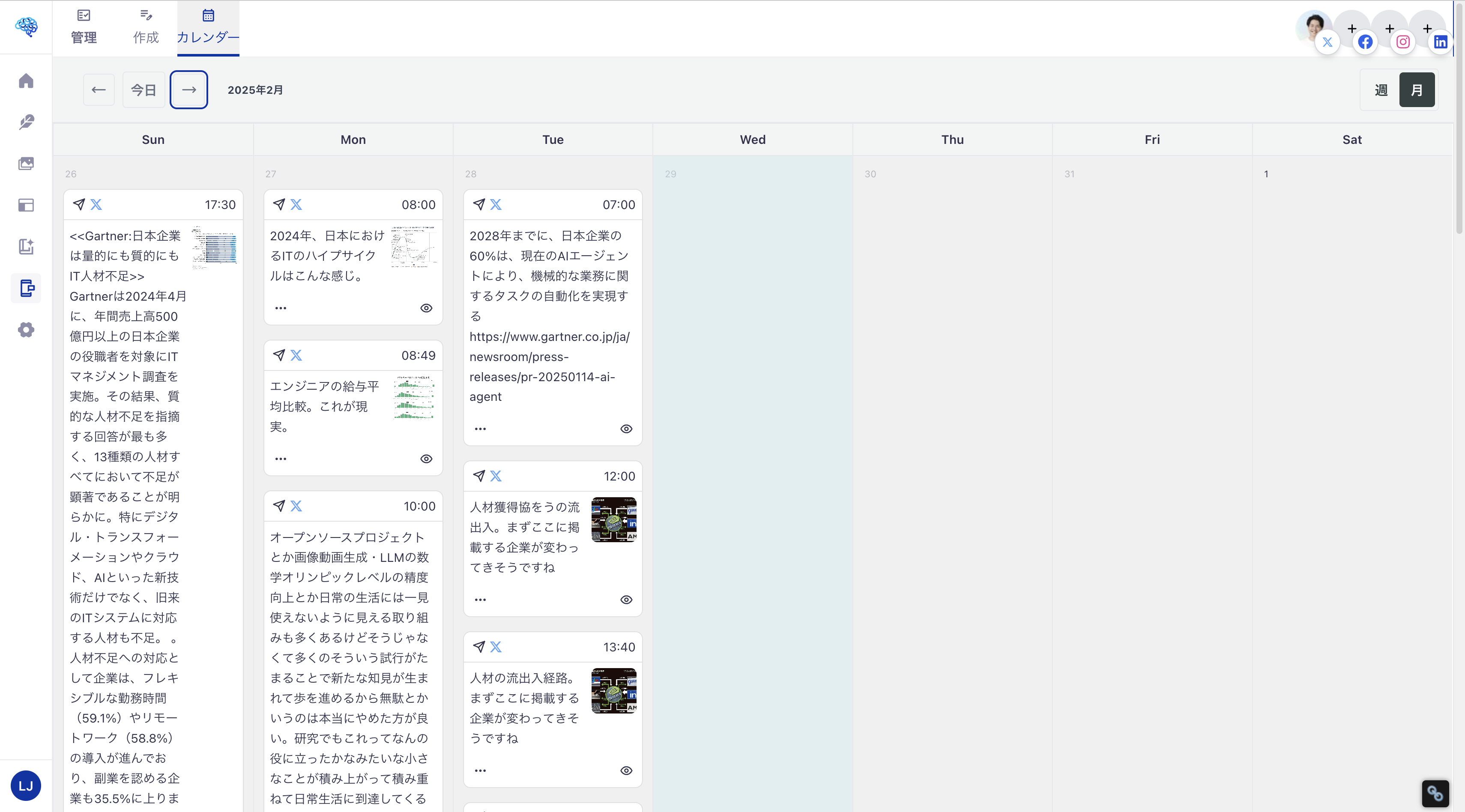Toggle eye icon on the 12:00 Tuesday post
Viewport: 1465px width, 812px height.
(625, 600)
